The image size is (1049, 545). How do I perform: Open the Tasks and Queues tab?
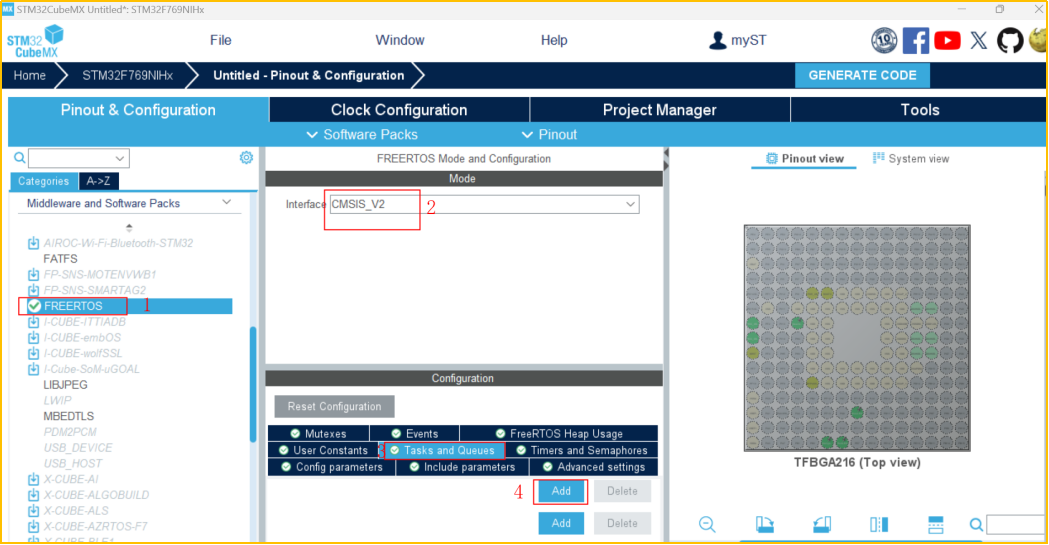441,451
